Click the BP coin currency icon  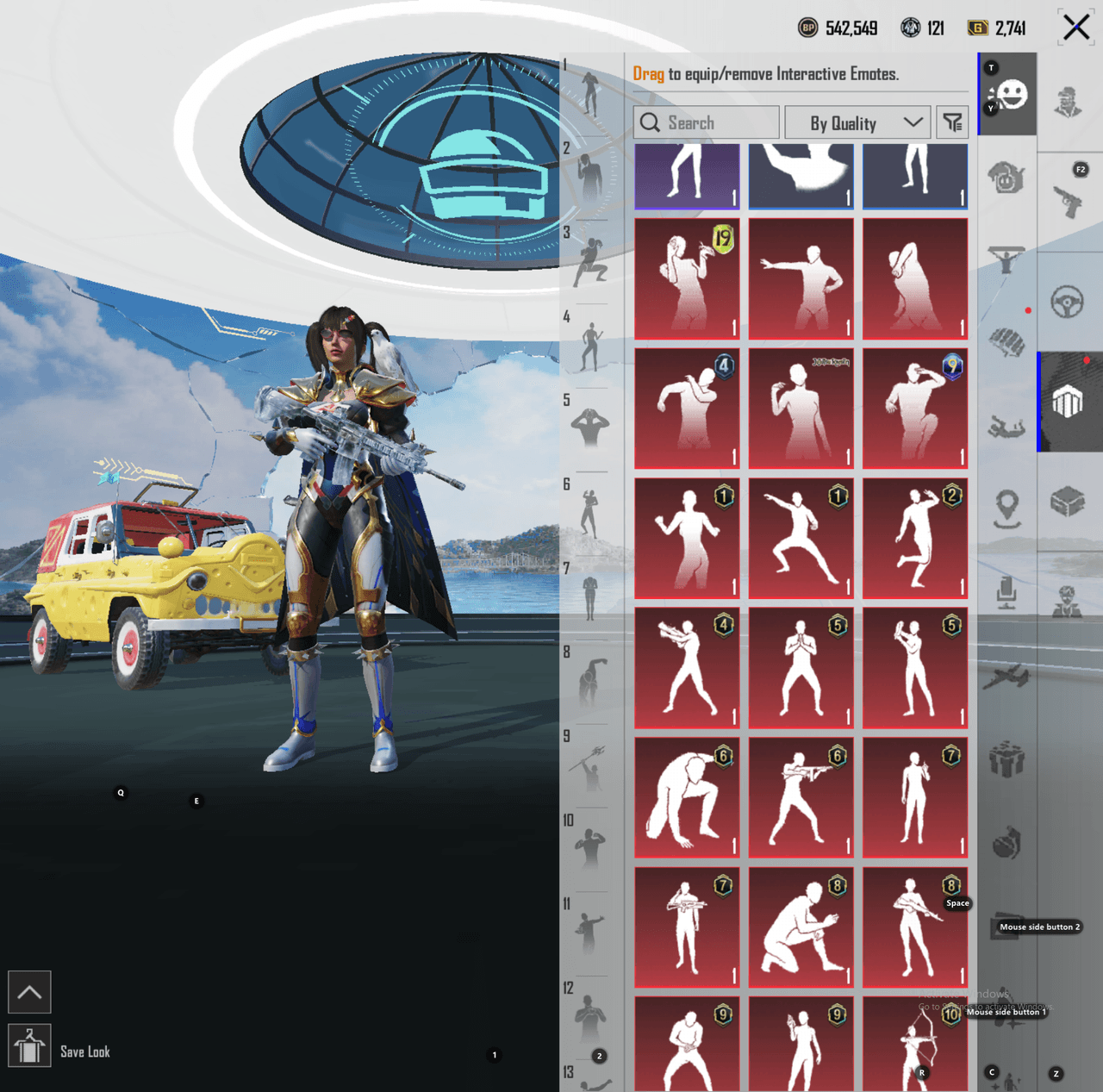click(807, 28)
